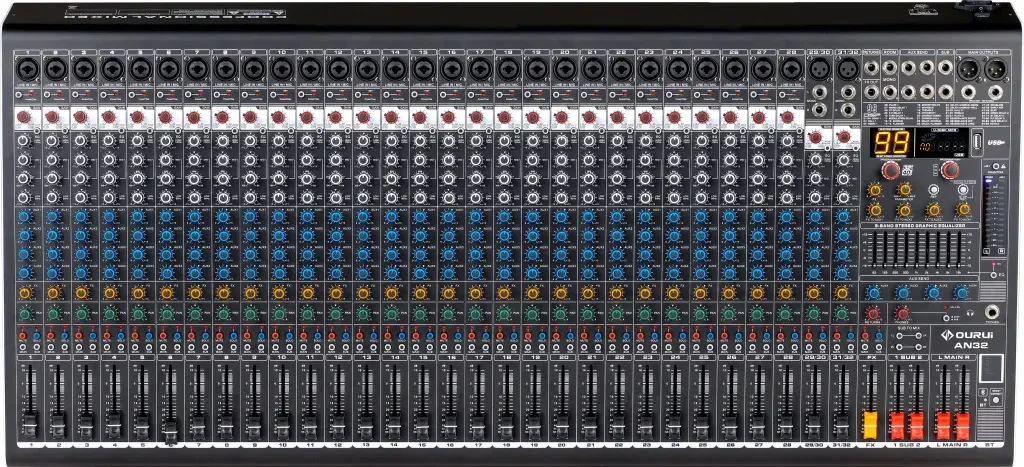Click the MP3 player LCD display

point(941,142)
